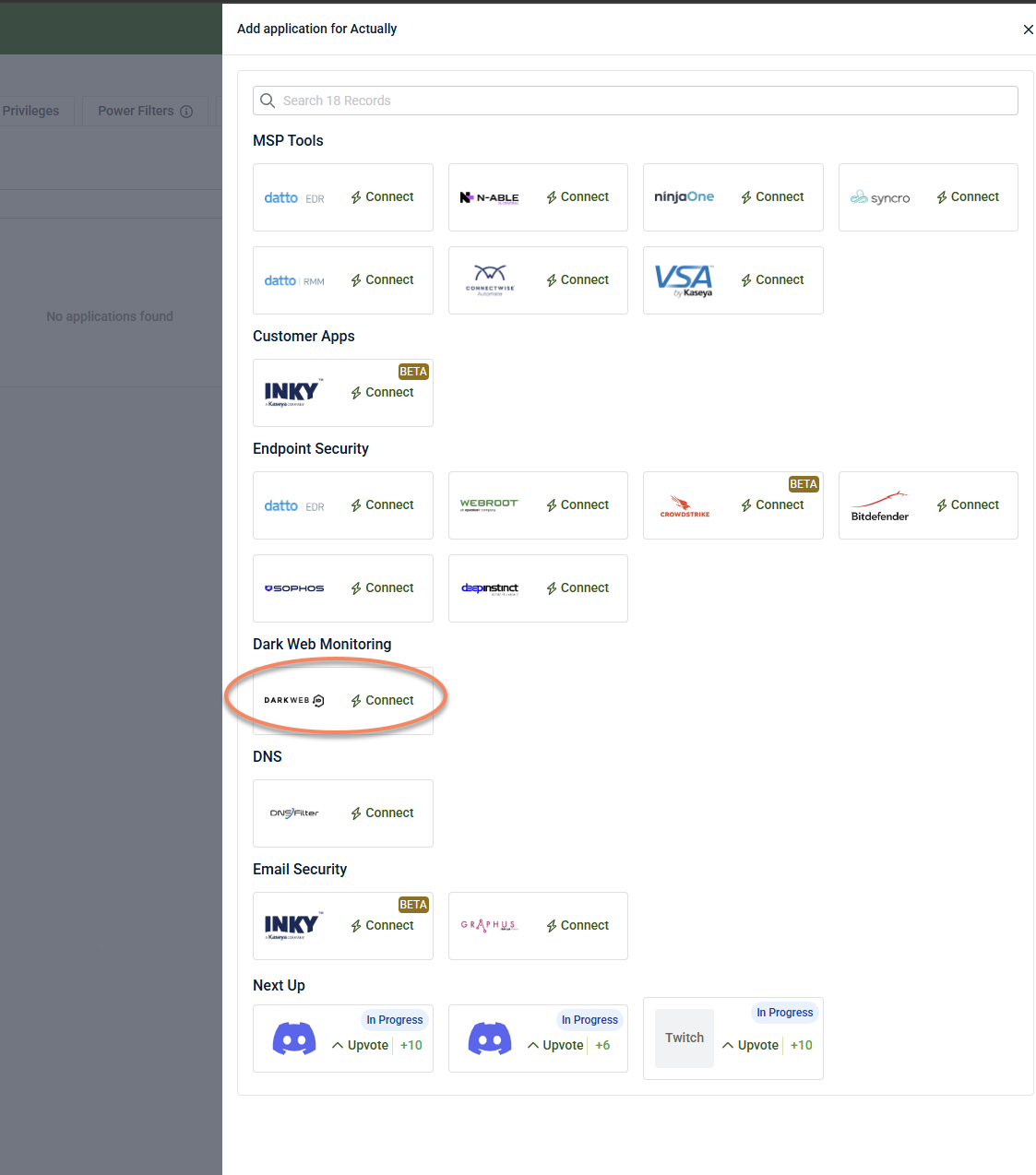Viewport: 1036px width, 1175px height.
Task: Upvote the Twitch integration
Action: (x=751, y=1045)
